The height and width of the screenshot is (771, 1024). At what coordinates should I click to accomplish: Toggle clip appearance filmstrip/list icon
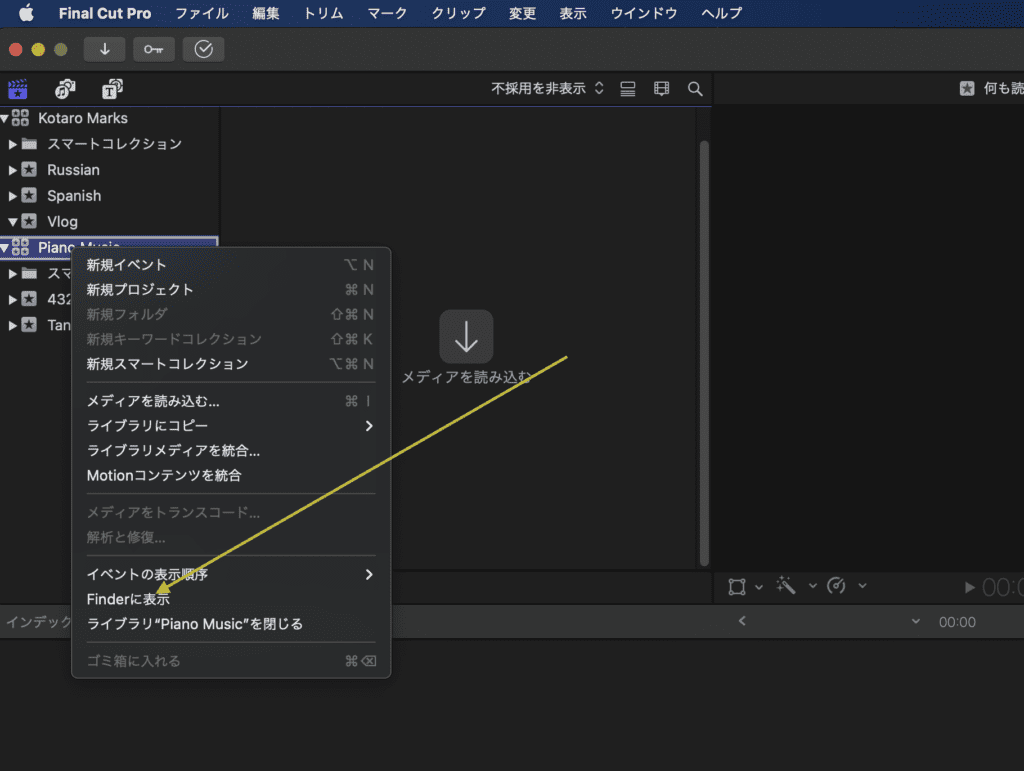628,89
